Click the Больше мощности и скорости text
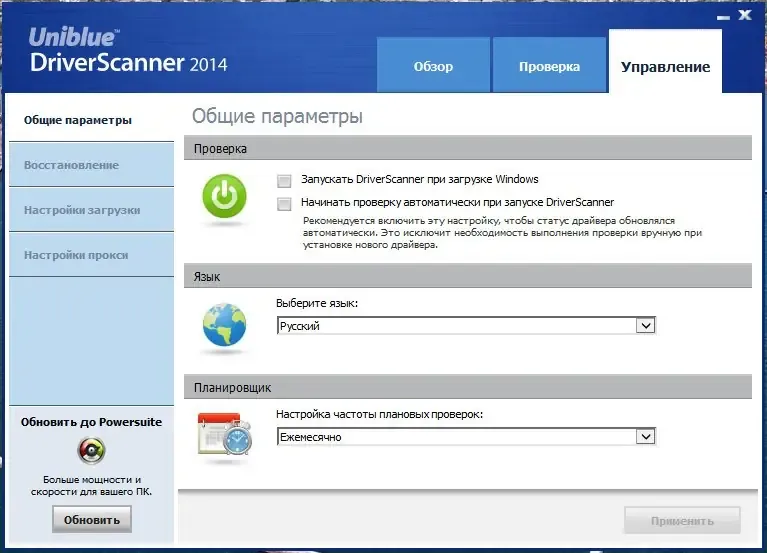 tap(91, 486)
